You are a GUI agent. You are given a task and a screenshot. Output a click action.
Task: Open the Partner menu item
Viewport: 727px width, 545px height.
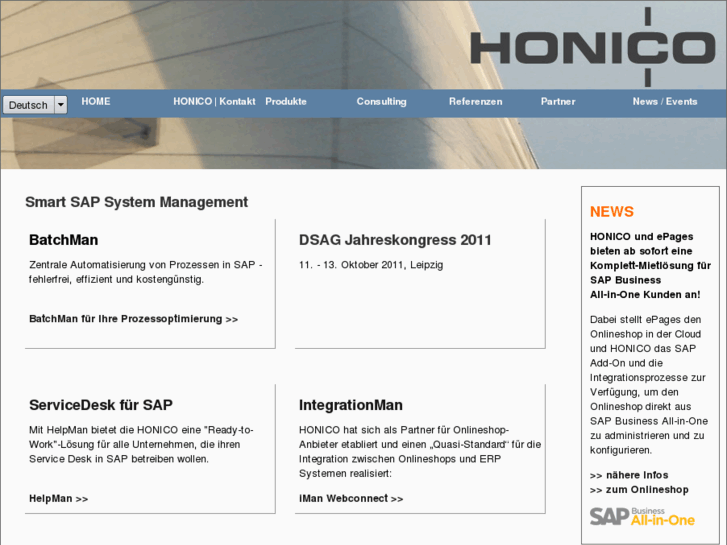click(x=558, y=101)
